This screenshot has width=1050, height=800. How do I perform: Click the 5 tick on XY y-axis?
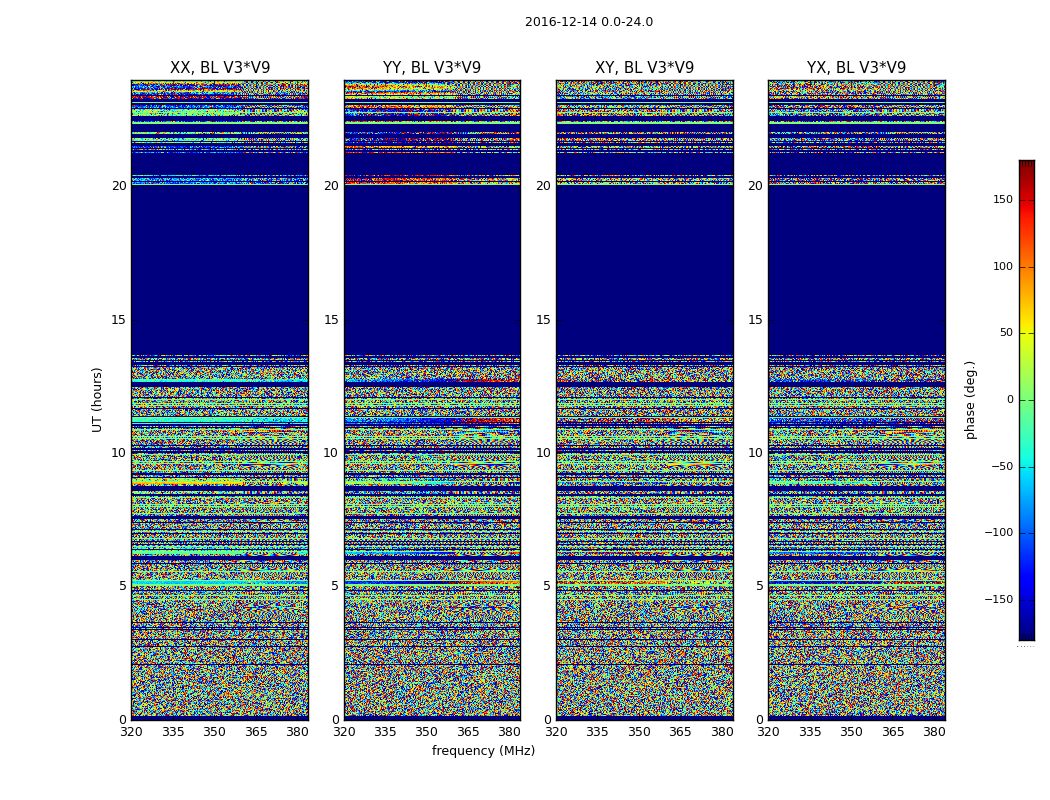click(x=548, y=586)
